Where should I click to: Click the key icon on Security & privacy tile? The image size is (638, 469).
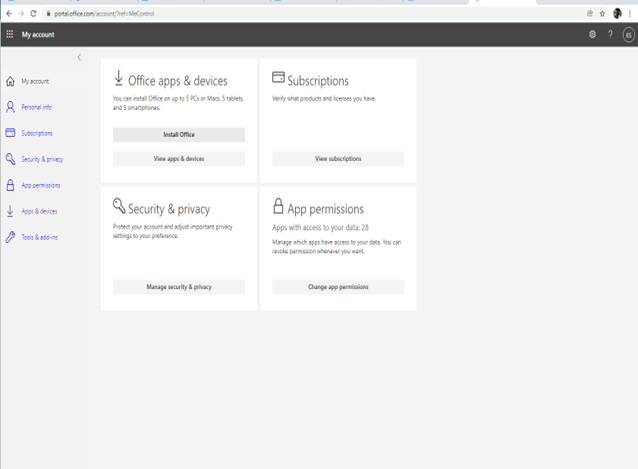[119, 206]
